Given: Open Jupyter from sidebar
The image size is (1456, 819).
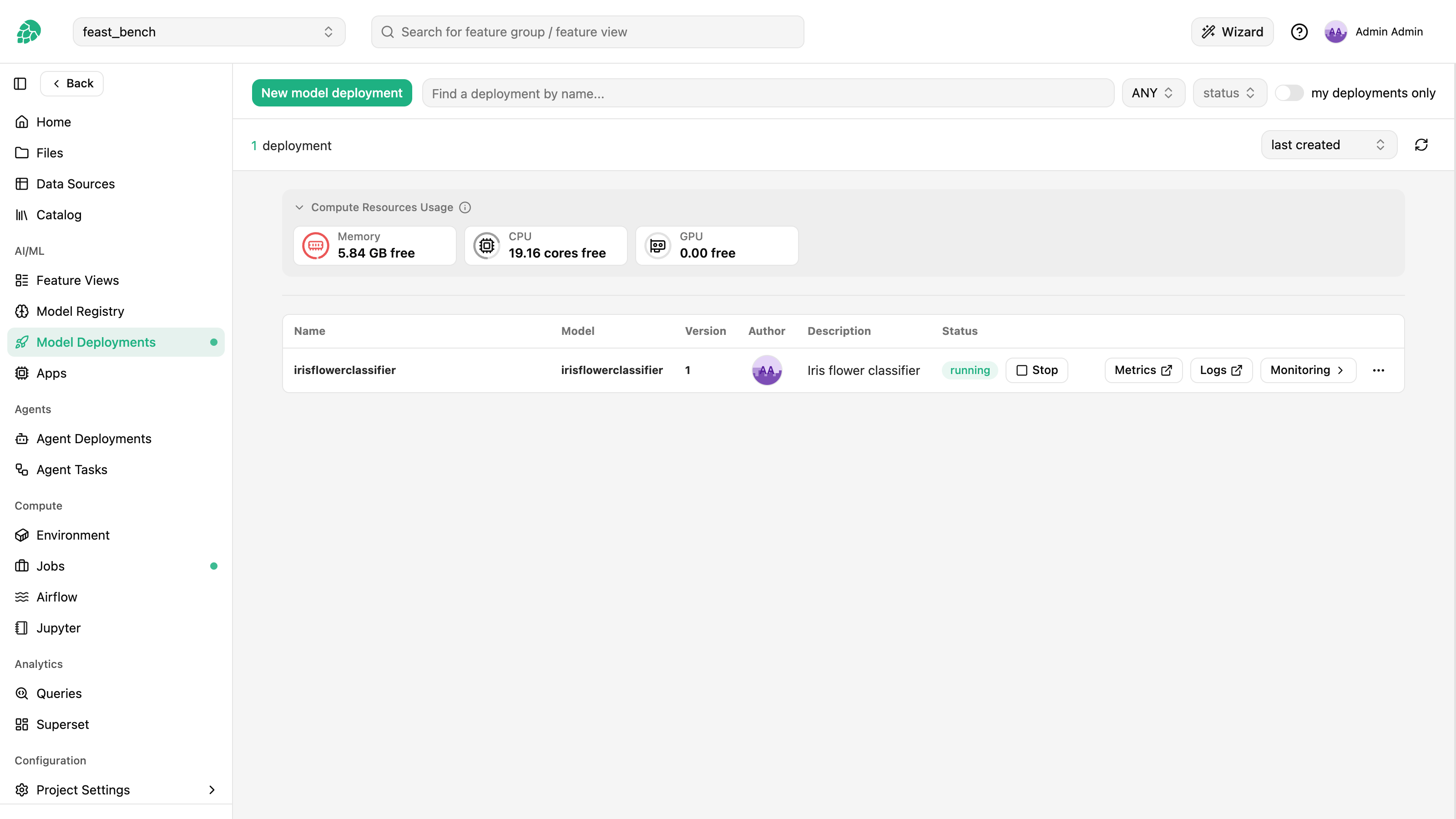Looking at the screenshot, I should [x=116, y=628].
